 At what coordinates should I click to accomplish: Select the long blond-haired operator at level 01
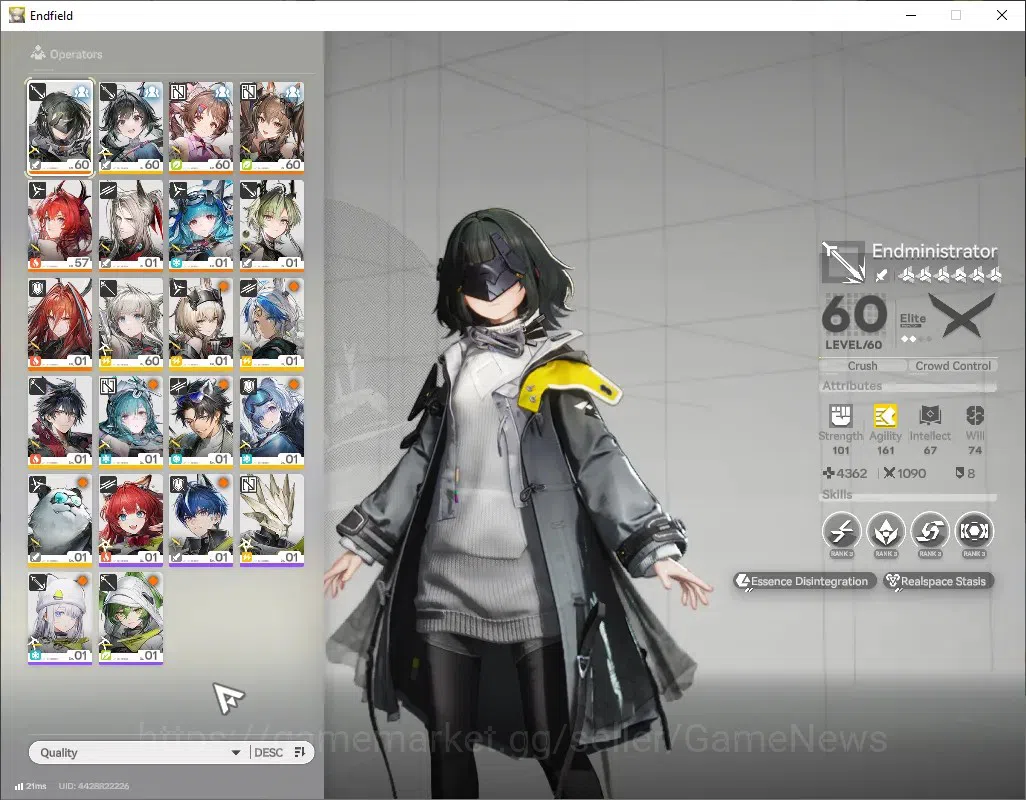[131, 226]
